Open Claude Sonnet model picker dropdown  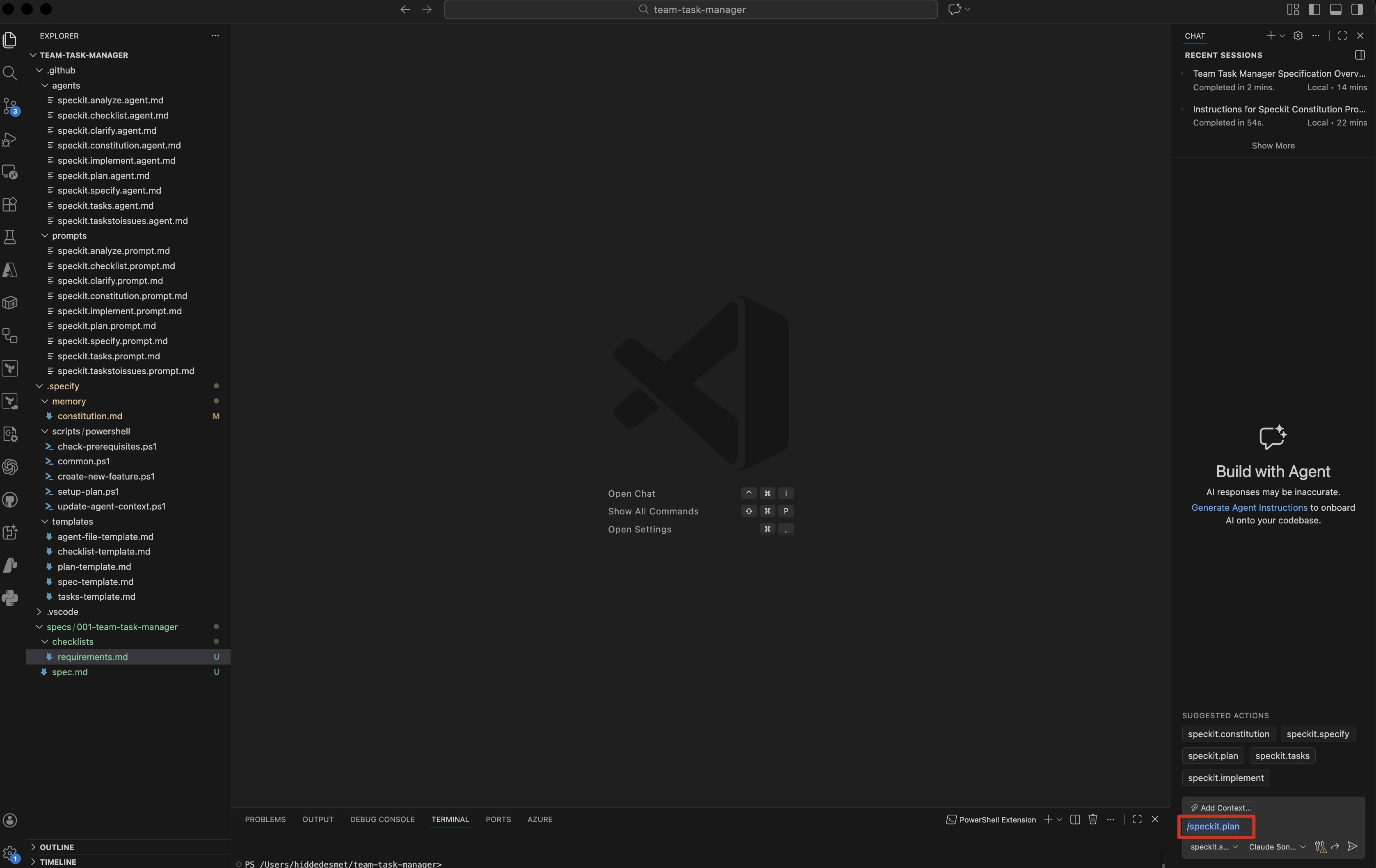click(1277, 847)
